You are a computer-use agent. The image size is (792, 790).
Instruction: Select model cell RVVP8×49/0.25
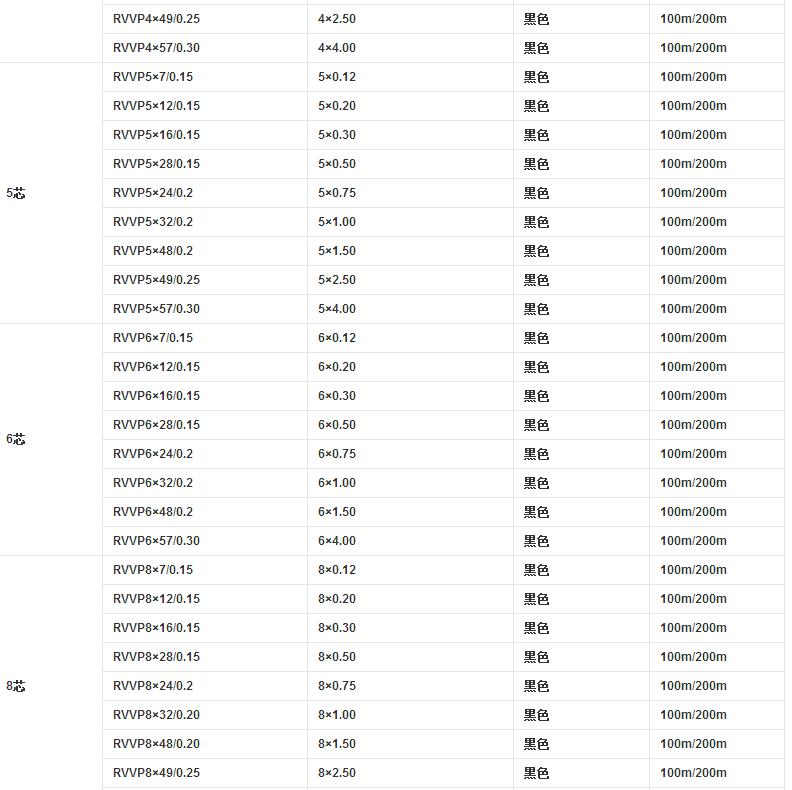point(156,773)
